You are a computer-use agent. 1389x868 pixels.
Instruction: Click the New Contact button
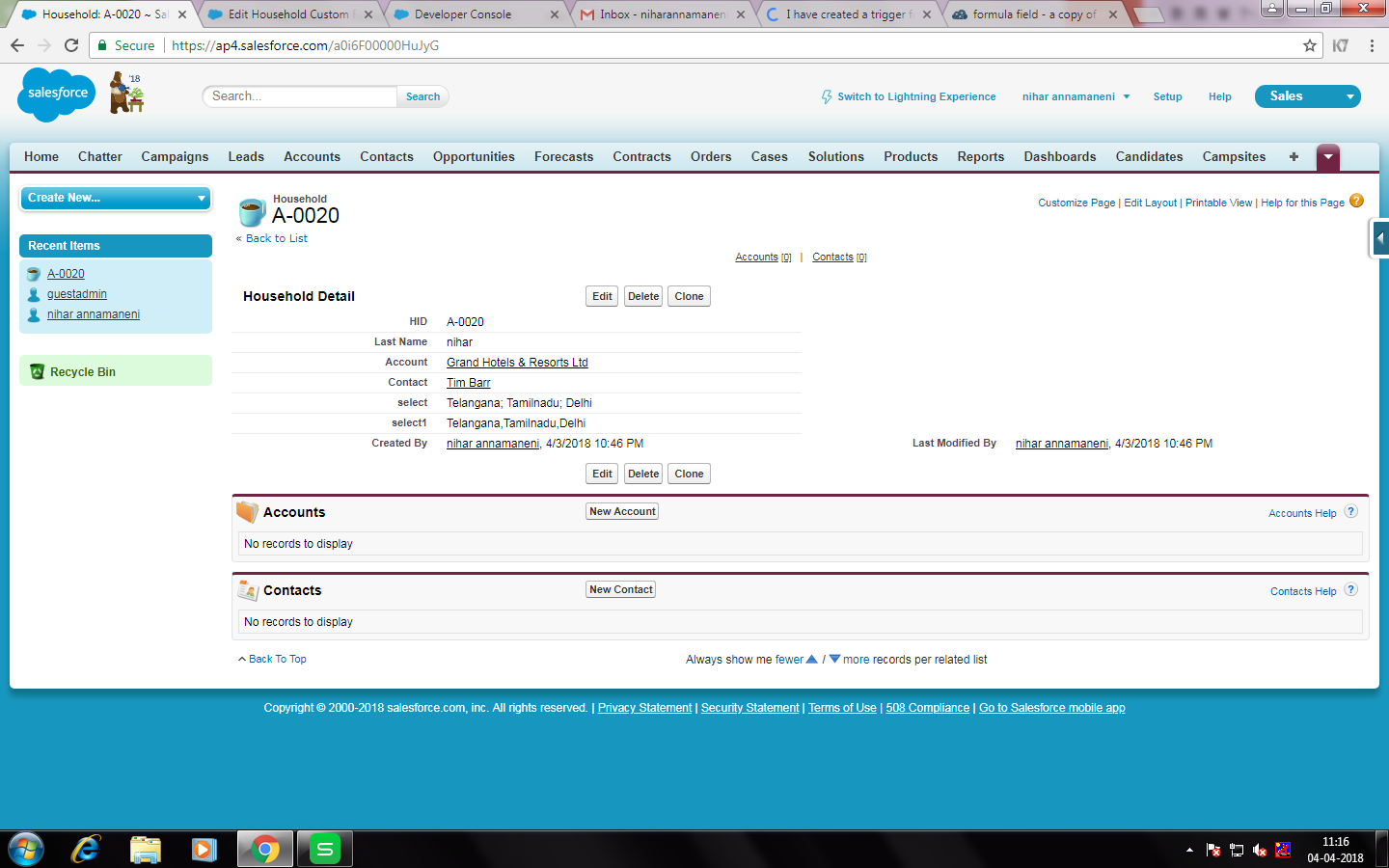(621, 589)
